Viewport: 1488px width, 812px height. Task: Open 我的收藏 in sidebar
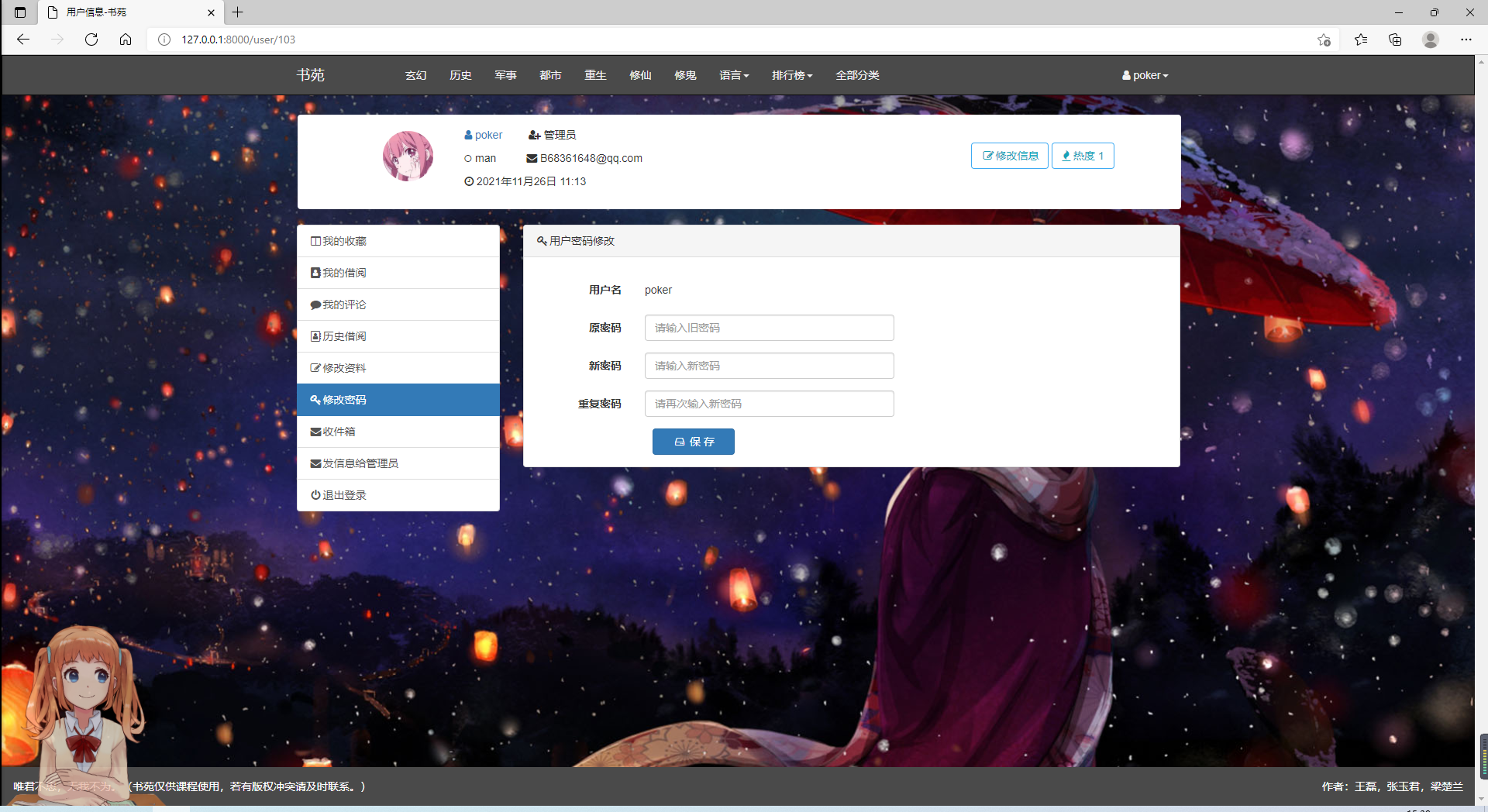click(x=398, y=241)
